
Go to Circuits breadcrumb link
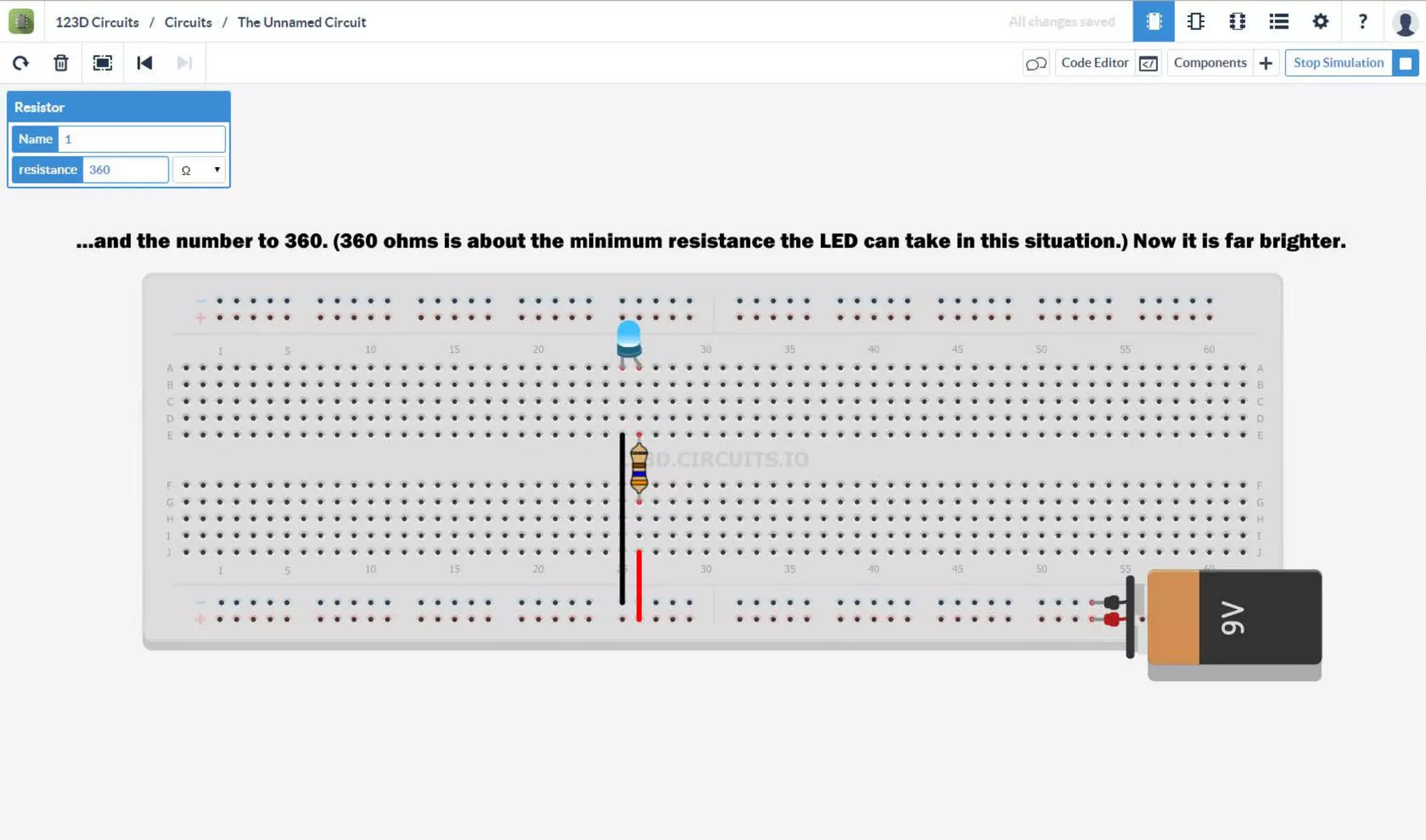pyautogui.click(x=188, y=22)
